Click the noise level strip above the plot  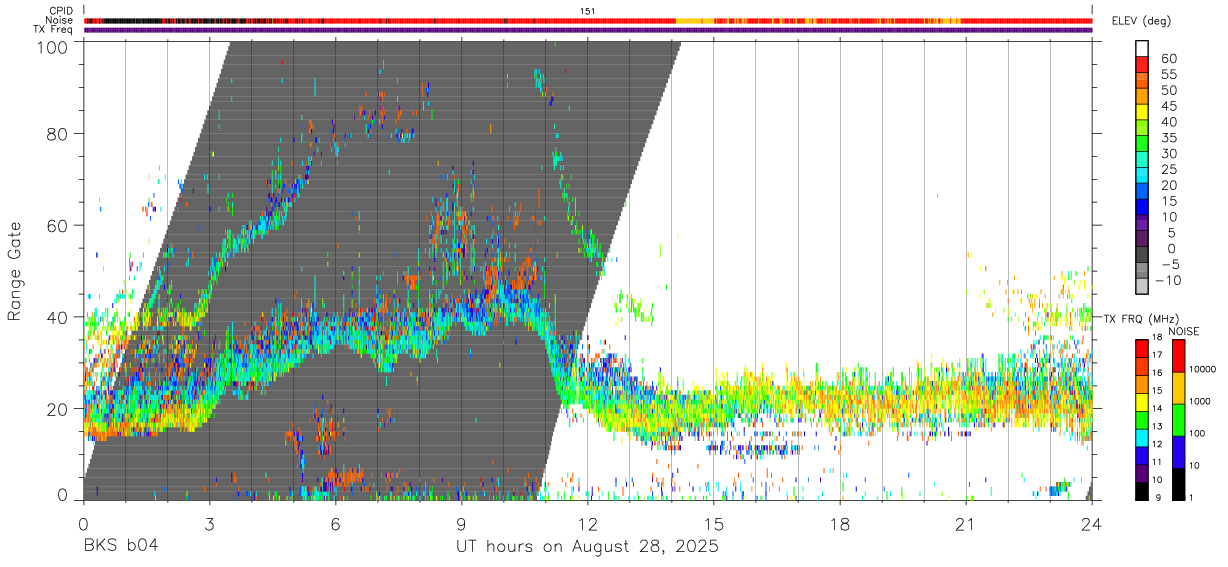pos(587,20)
